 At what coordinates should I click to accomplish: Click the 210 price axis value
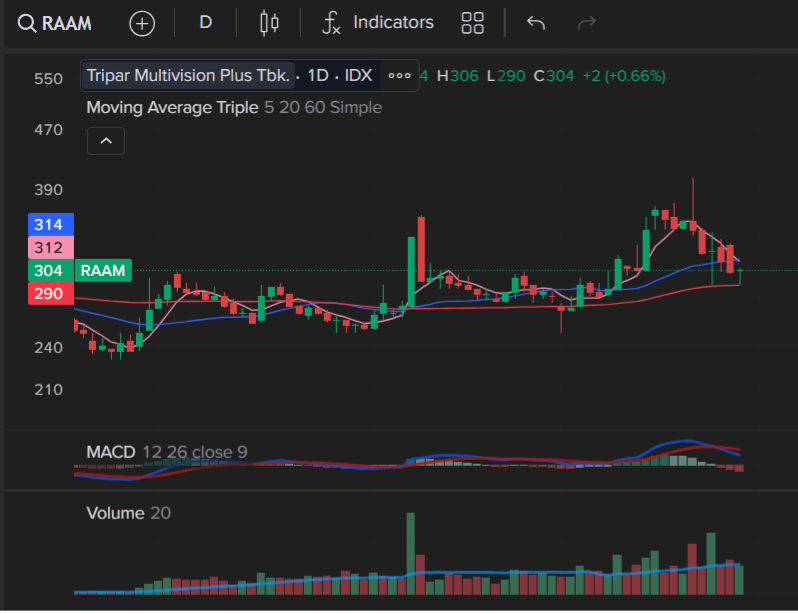pos(48,390)
